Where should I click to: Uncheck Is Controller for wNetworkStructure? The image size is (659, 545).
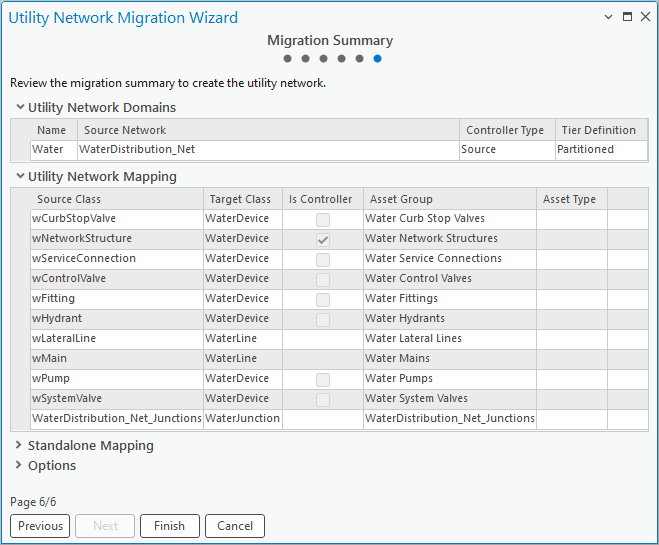(323, 239)
